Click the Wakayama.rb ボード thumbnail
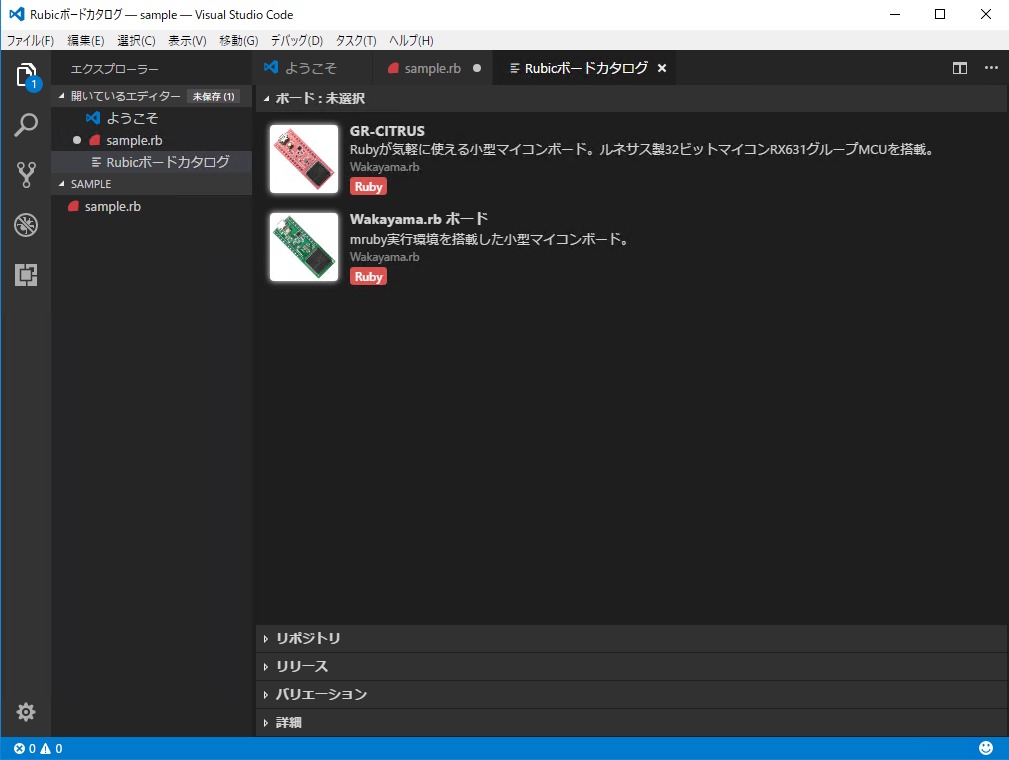The image size is (1009, 760). (304, 247)
